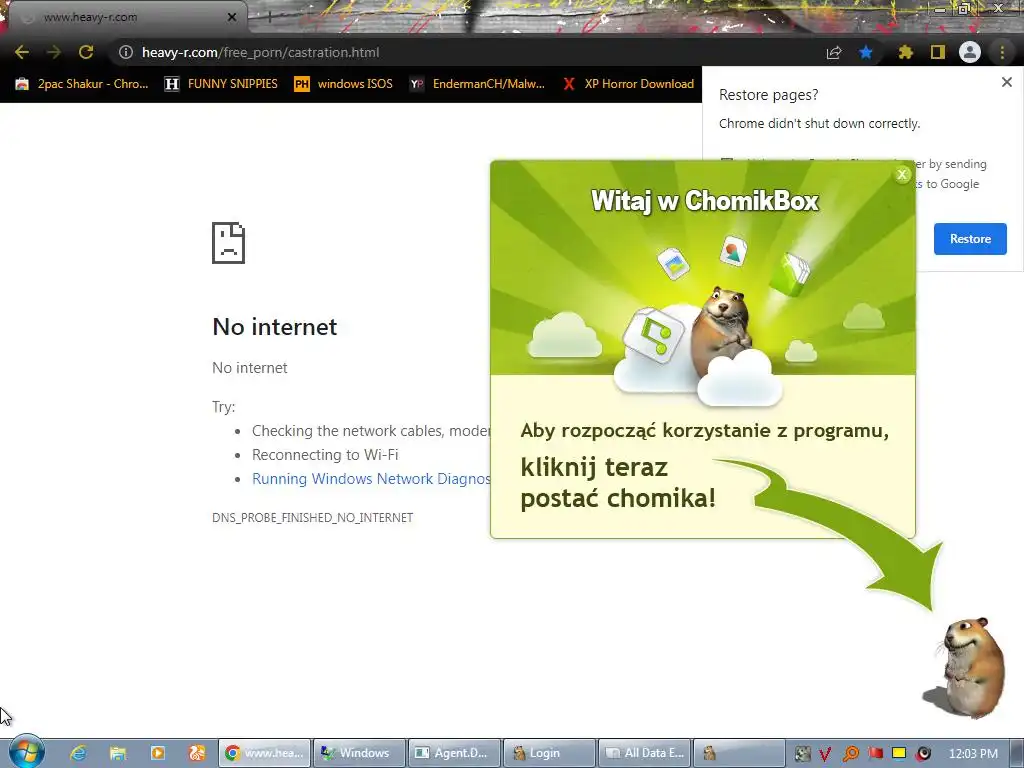Click the Show desktop strip after the clock
Image resolution: width=1024 pixels, height=768 pixels.
(x=1016, y=753)
